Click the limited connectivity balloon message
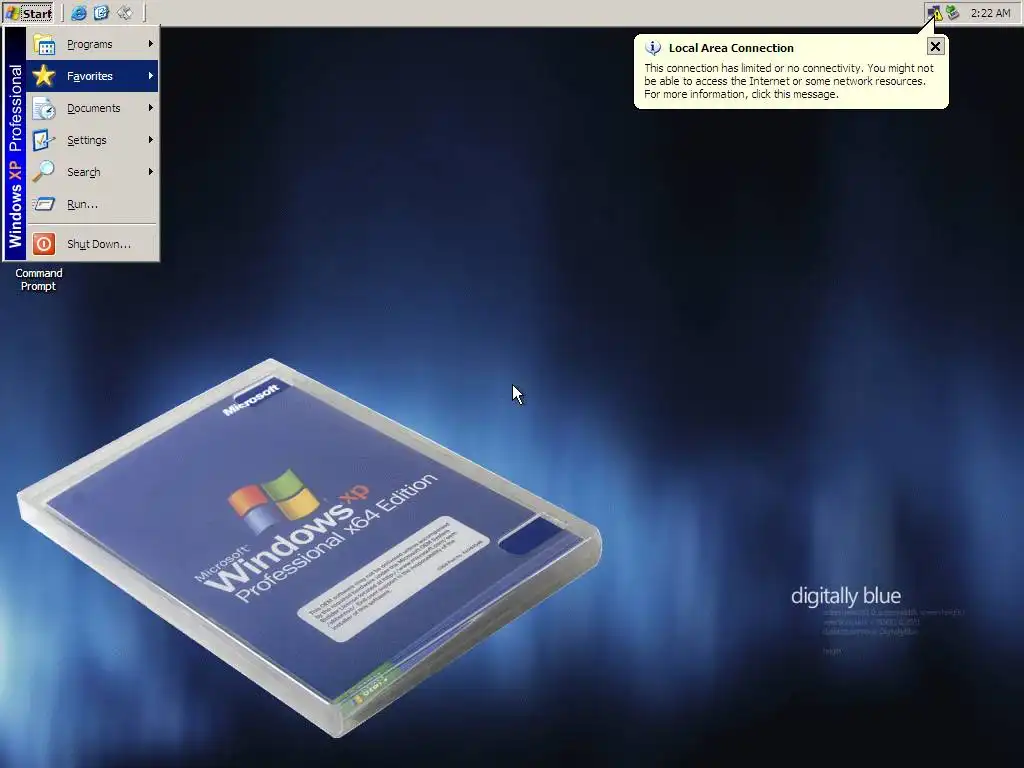Screen dimensions: 1024x768 tap(789, 81)
